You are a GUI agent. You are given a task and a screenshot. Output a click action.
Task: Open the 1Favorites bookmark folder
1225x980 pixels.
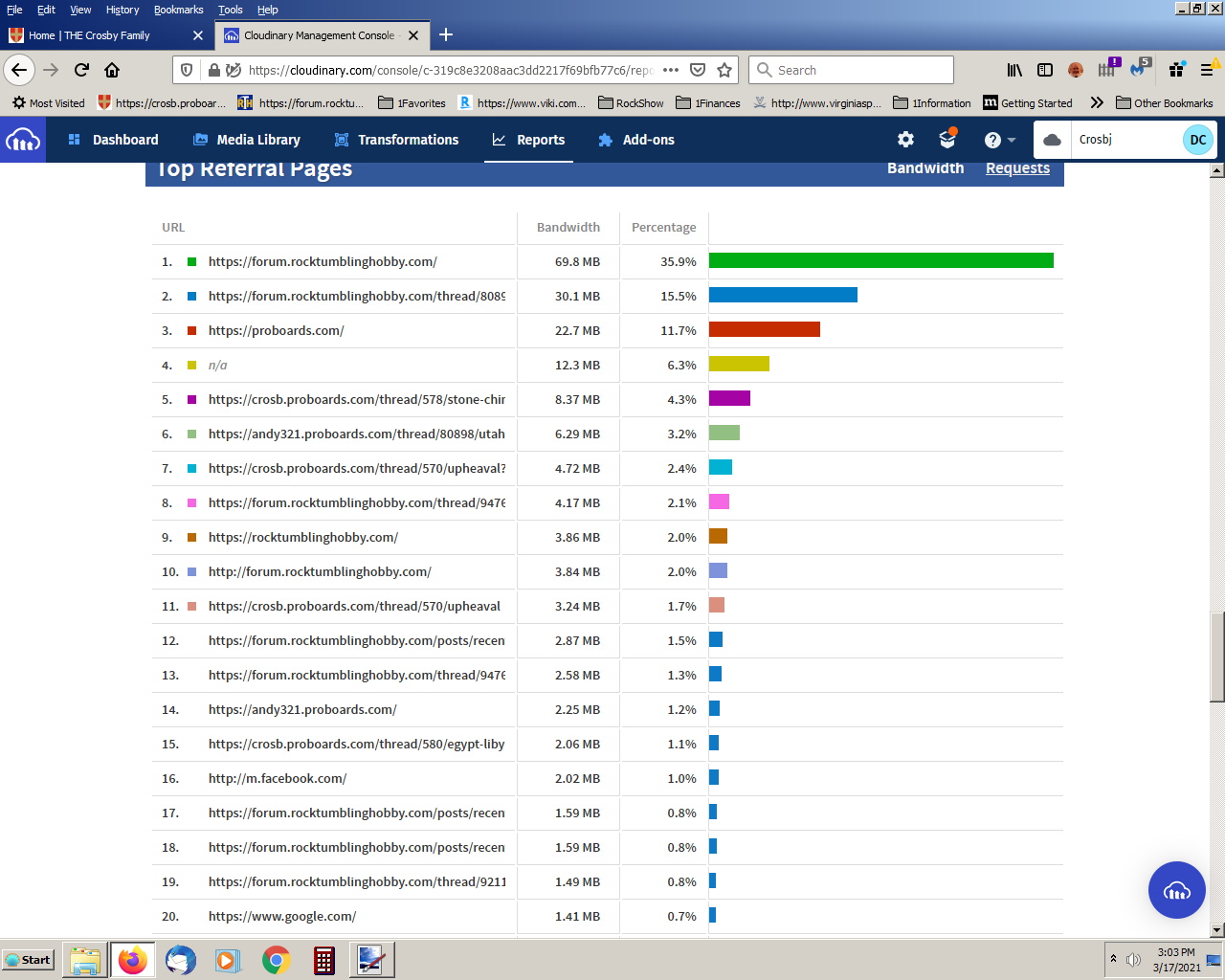coord(412,102)
